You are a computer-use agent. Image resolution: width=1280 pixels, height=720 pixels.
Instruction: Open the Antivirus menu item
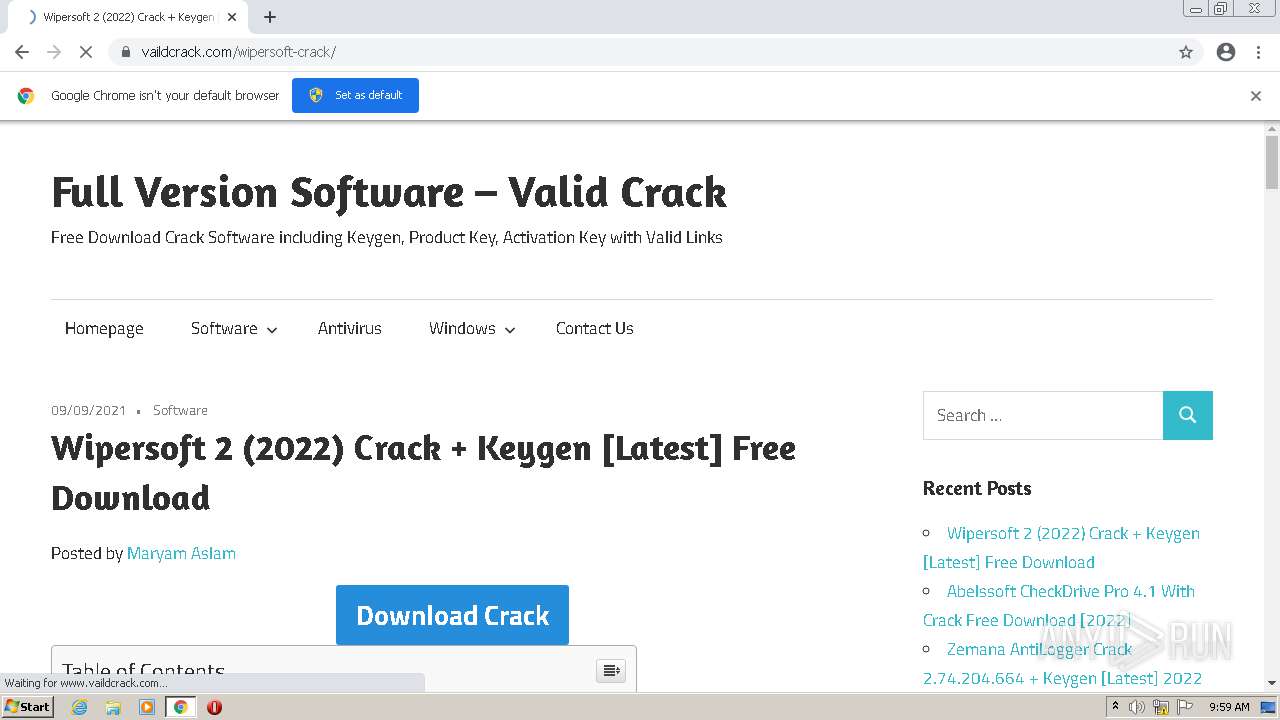coord(349,328)
